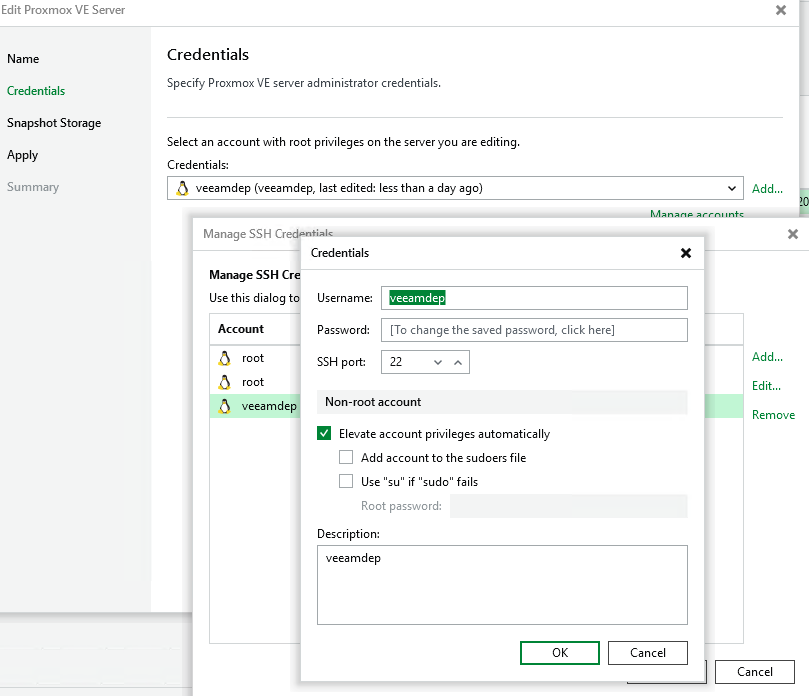Open the Credentials account dropdown
This screenshot has height=696, width=809.
pos(455,188)
